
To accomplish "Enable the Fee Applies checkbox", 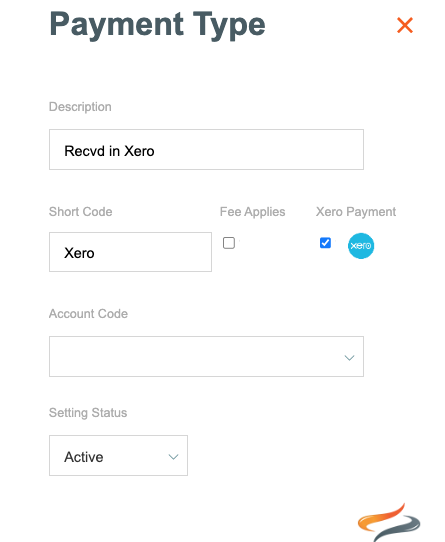I will (229, 243).
